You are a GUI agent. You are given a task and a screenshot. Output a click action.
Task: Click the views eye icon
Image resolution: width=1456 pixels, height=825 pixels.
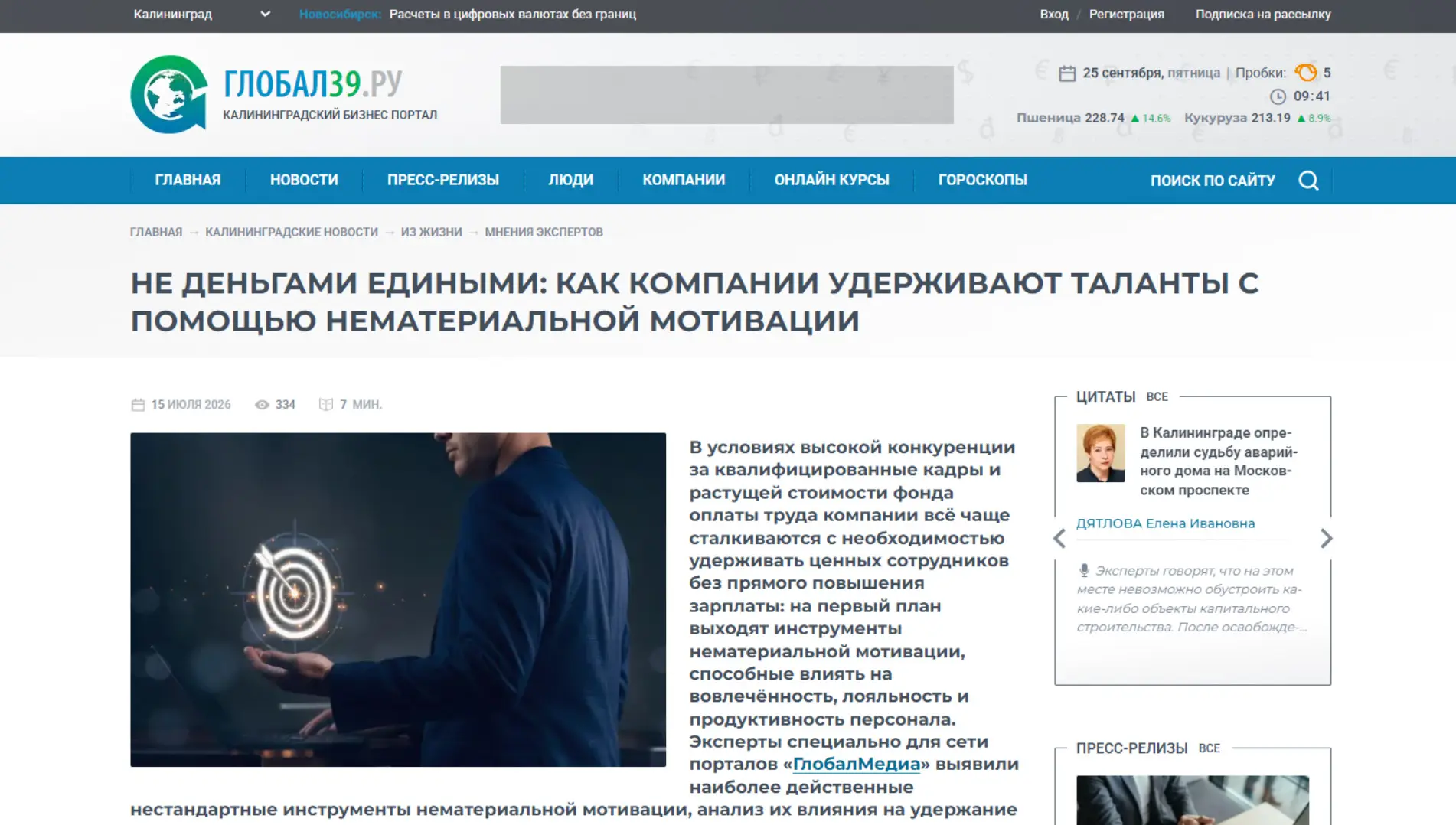(x=262, y=405)
